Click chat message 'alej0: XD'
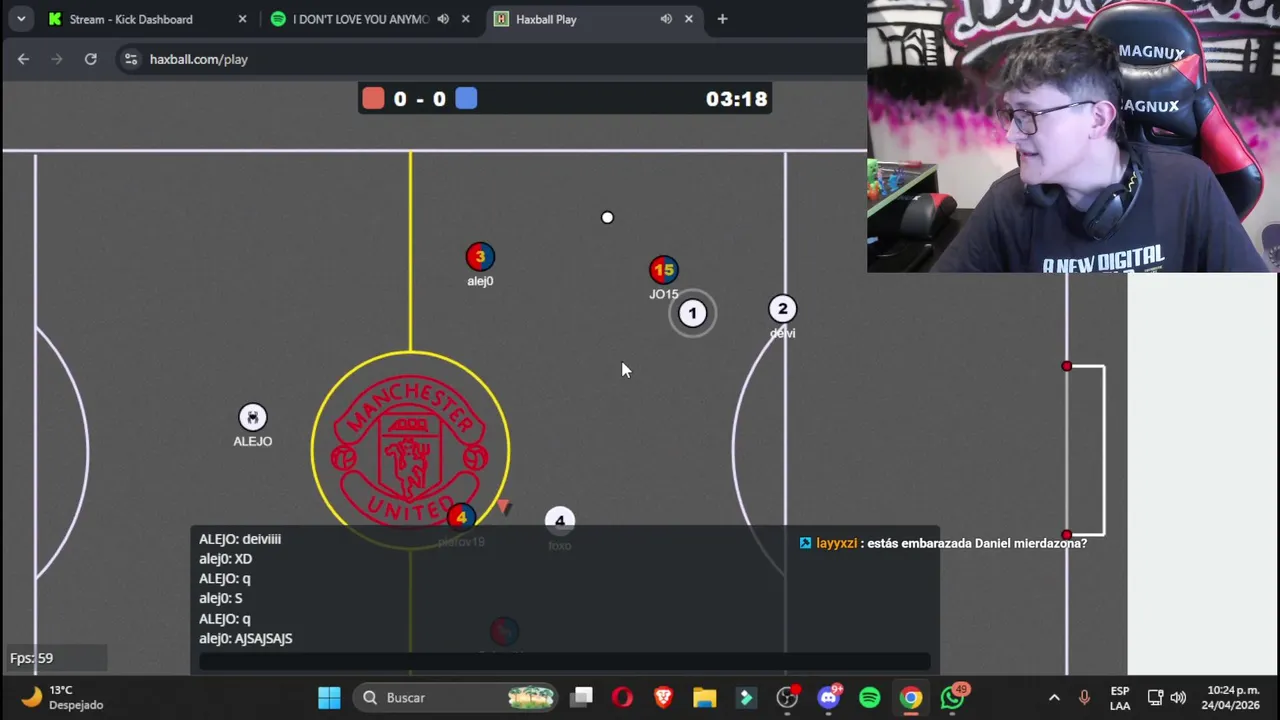The width and height of the screenshot is (1280, 720). tap(225, 559)
